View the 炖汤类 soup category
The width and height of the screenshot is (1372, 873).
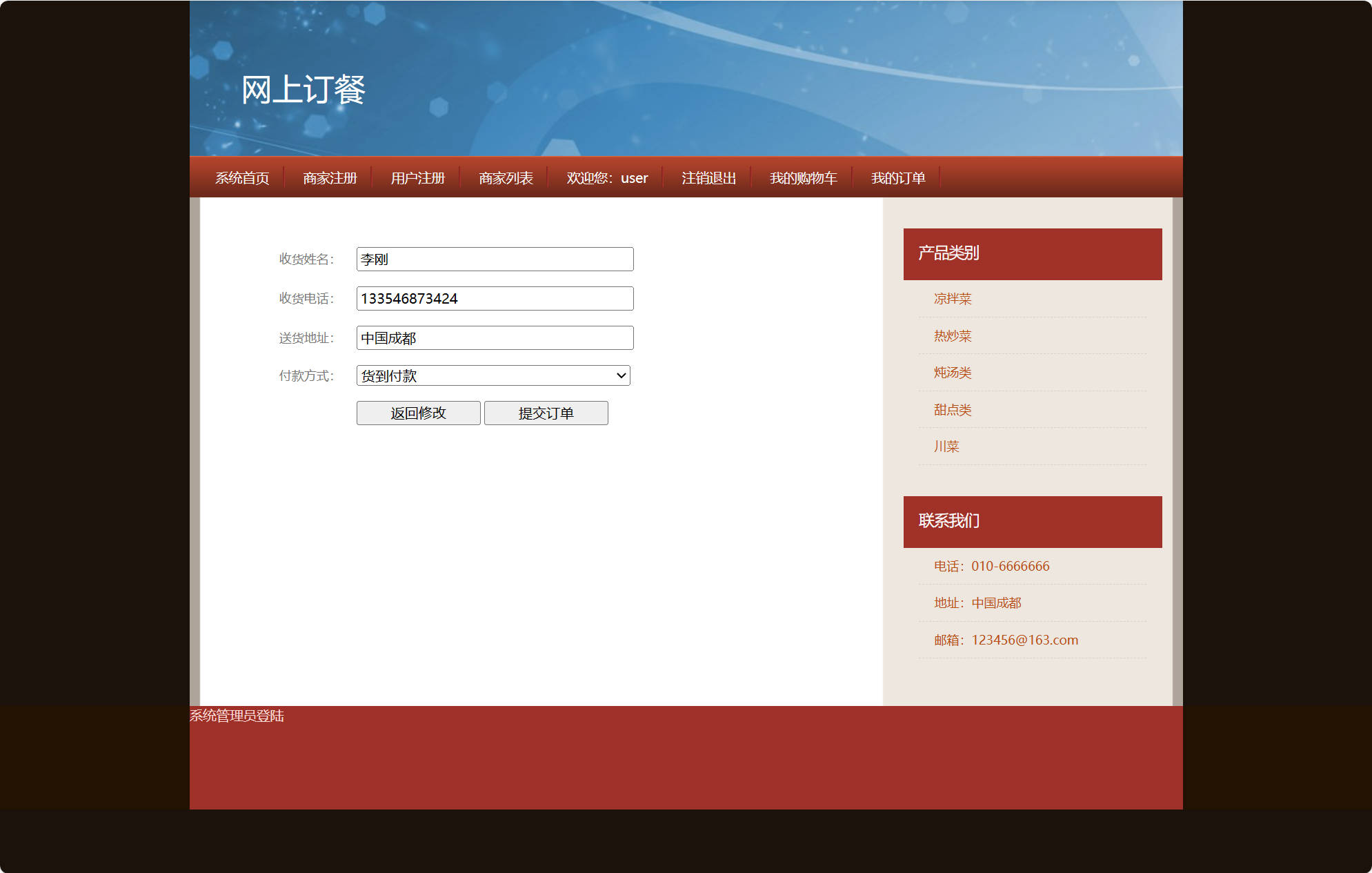coord(953,373)
